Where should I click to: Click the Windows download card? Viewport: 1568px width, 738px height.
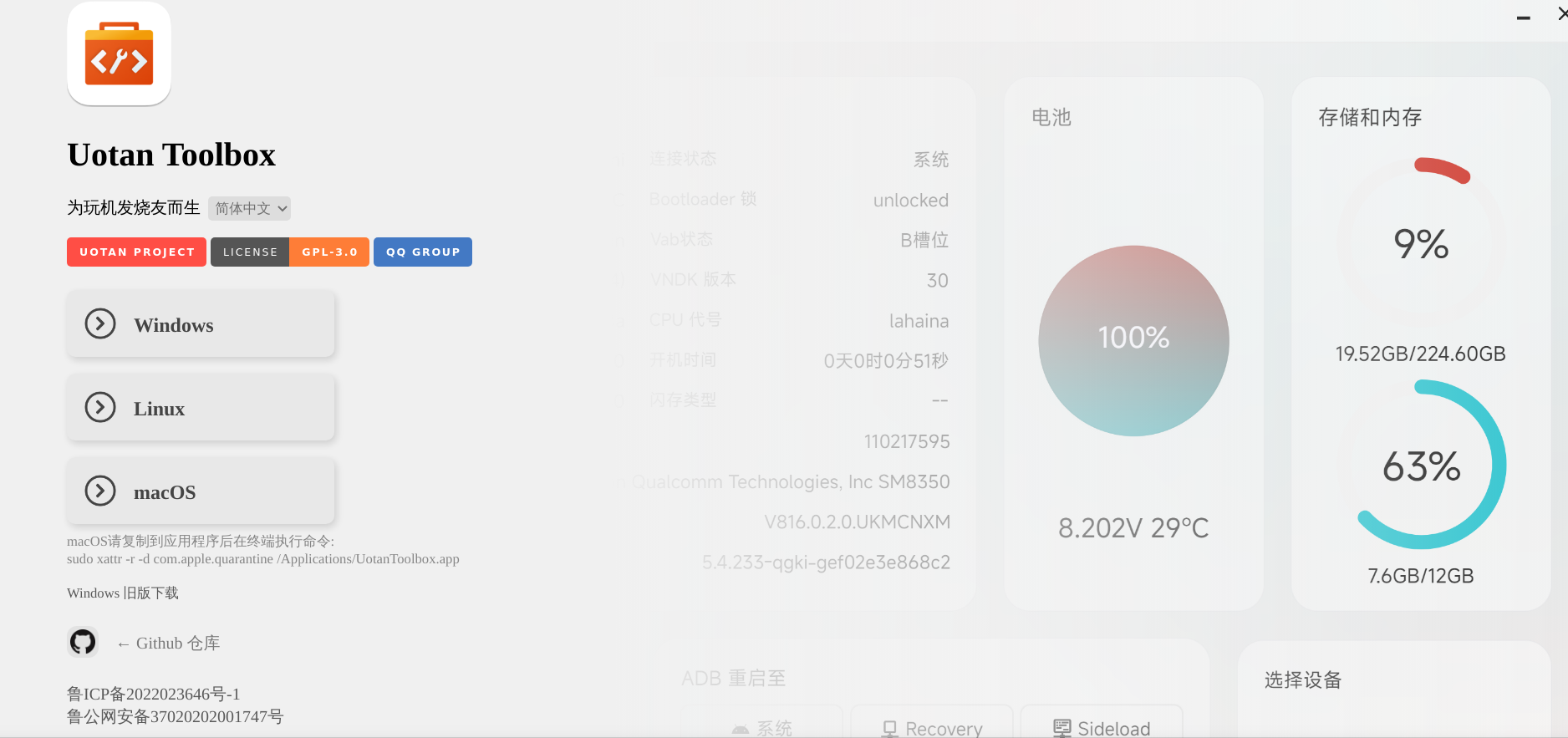pos(201,324)
